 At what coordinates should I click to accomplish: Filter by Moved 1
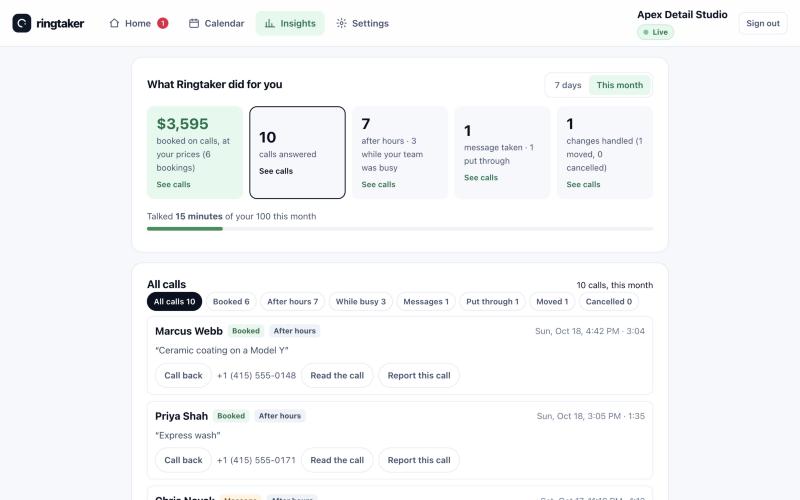coord(552,302)
